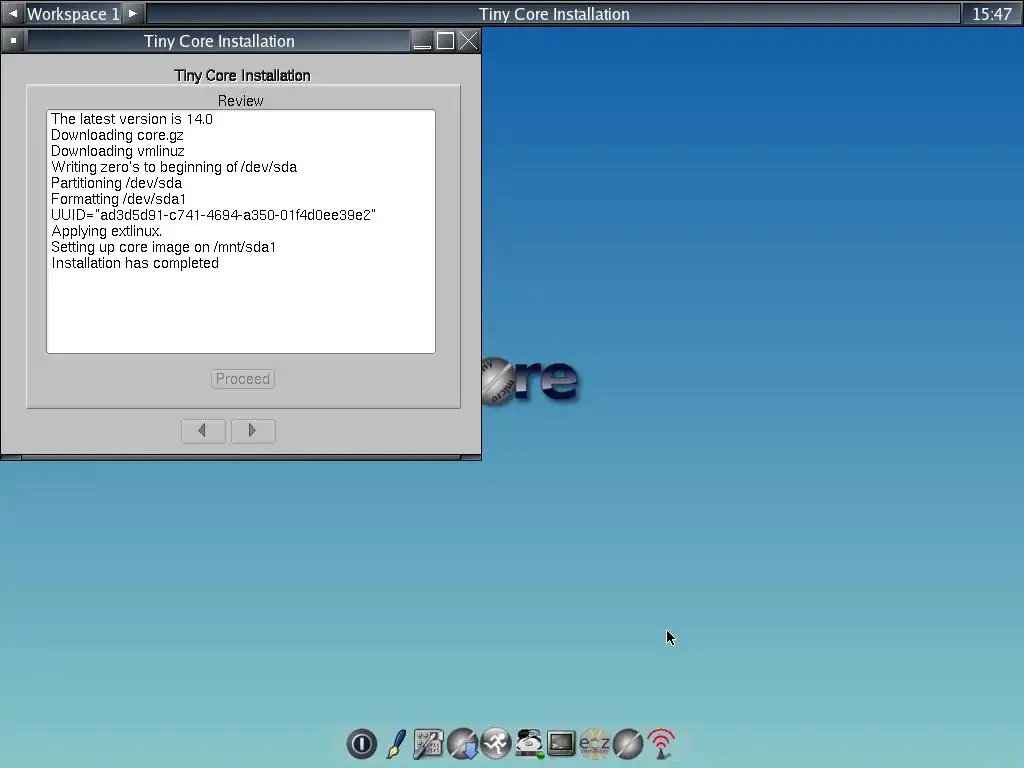Image resolution: width=1024 pixels, height=768 pixels.
Task: Minimize the Tiny Core Installation window
Action: (x=423, y=41)
